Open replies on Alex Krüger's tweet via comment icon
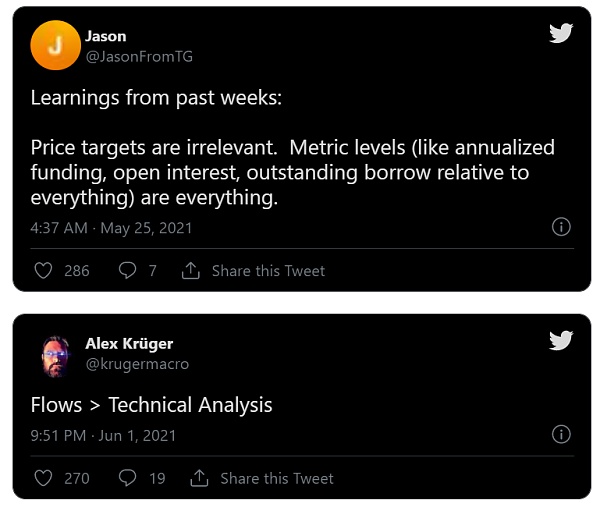600x511 pixels. pos(127,478)
